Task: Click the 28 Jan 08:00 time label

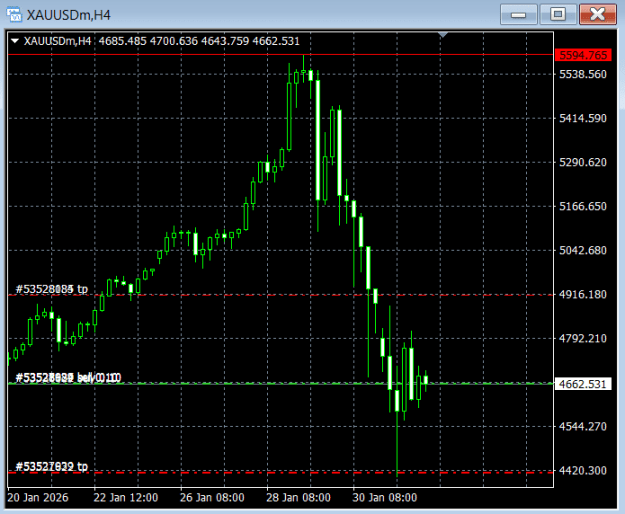Action: (x=299, y=498)
